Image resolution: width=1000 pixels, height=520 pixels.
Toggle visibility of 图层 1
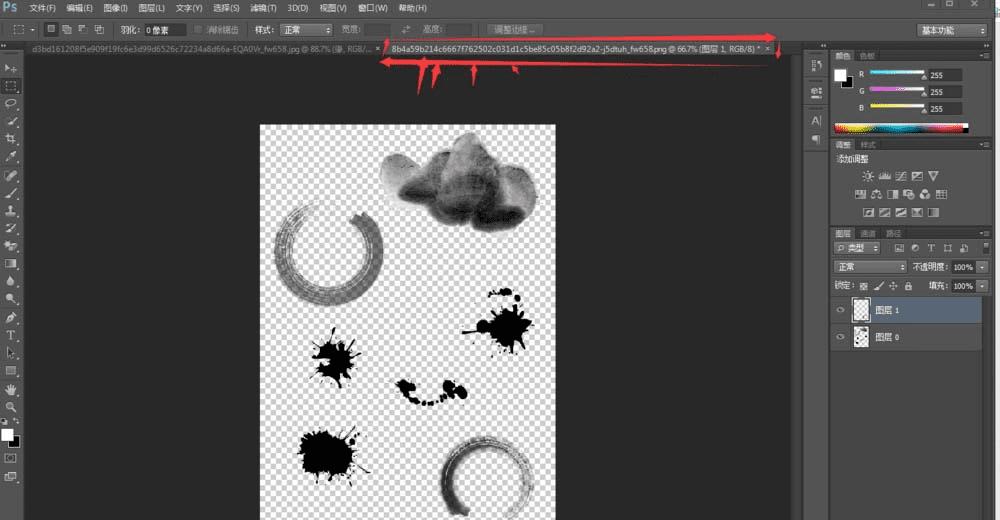coord(840,310)
